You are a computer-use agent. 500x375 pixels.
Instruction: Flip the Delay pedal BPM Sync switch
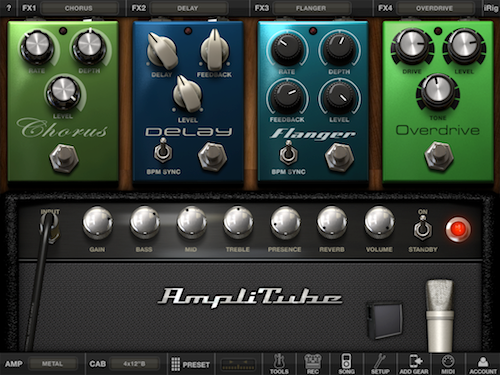pyautogui.click(x=163, y=151)
